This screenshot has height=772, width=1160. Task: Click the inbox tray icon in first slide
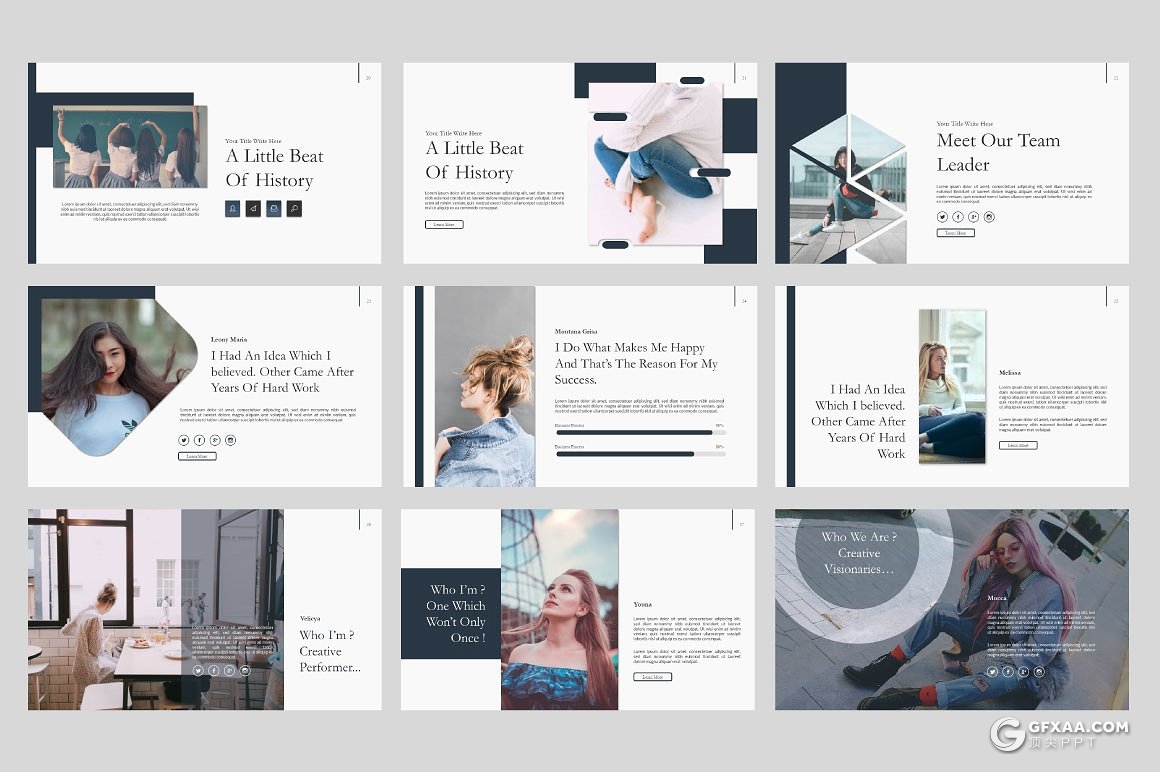point(274,209)
